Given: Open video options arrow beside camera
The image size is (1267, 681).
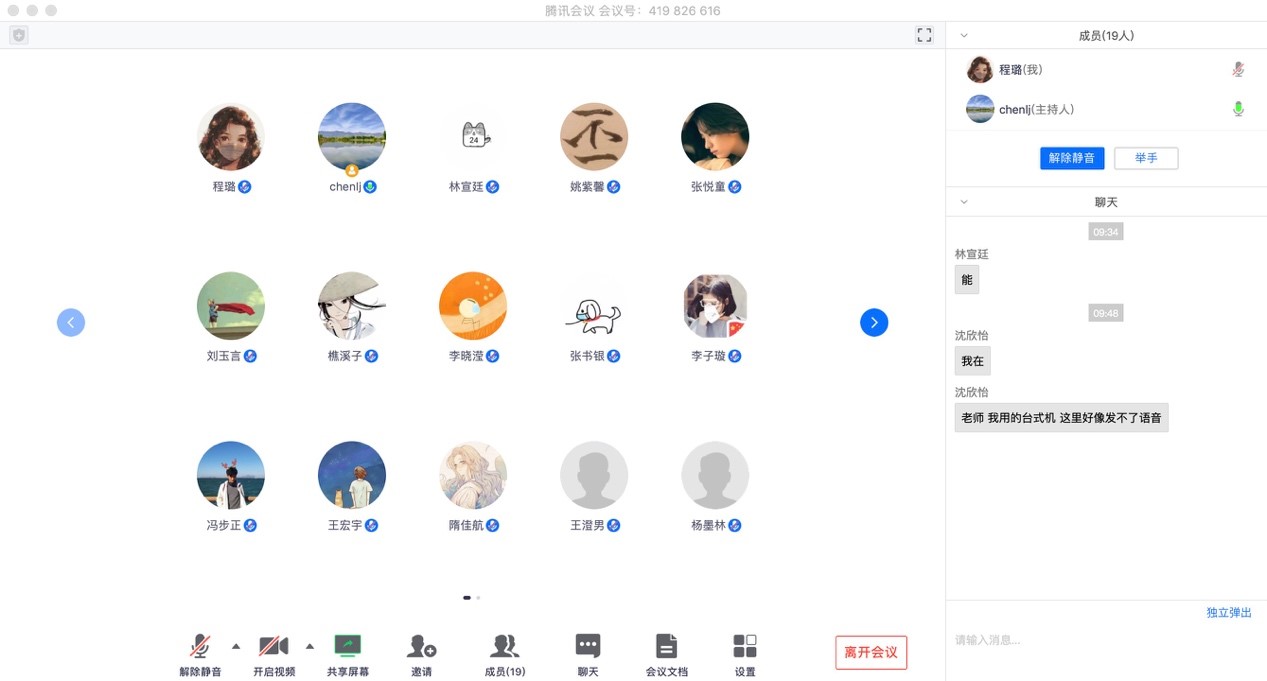Looking at the screenshot, I should 310,645.
